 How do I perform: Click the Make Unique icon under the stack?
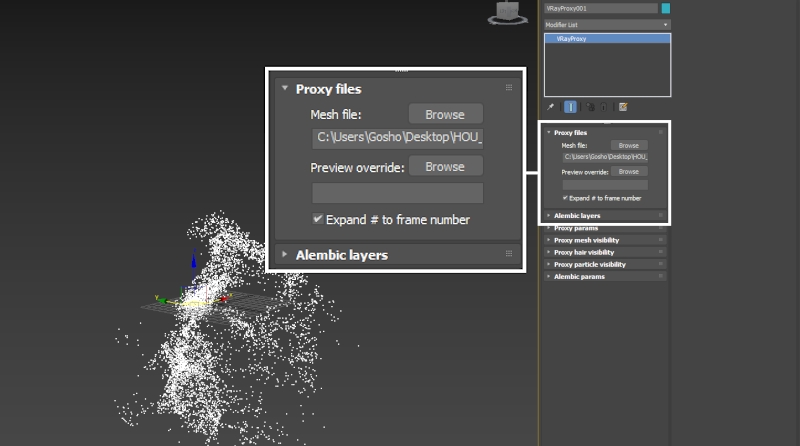pyautogui.click(x=589, y=106)
